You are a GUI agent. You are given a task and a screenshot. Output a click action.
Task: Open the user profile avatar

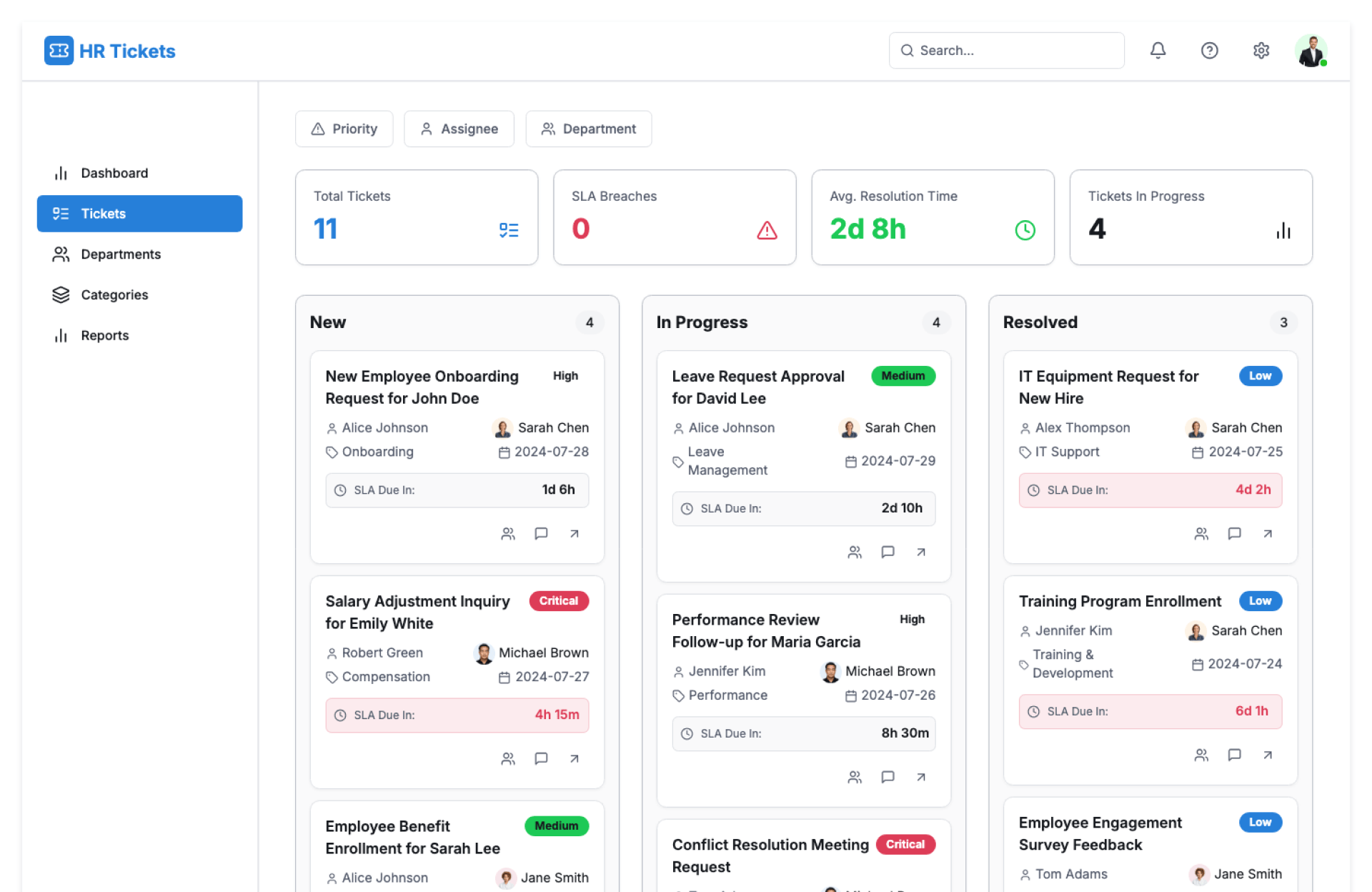(x=1311, y=50)
